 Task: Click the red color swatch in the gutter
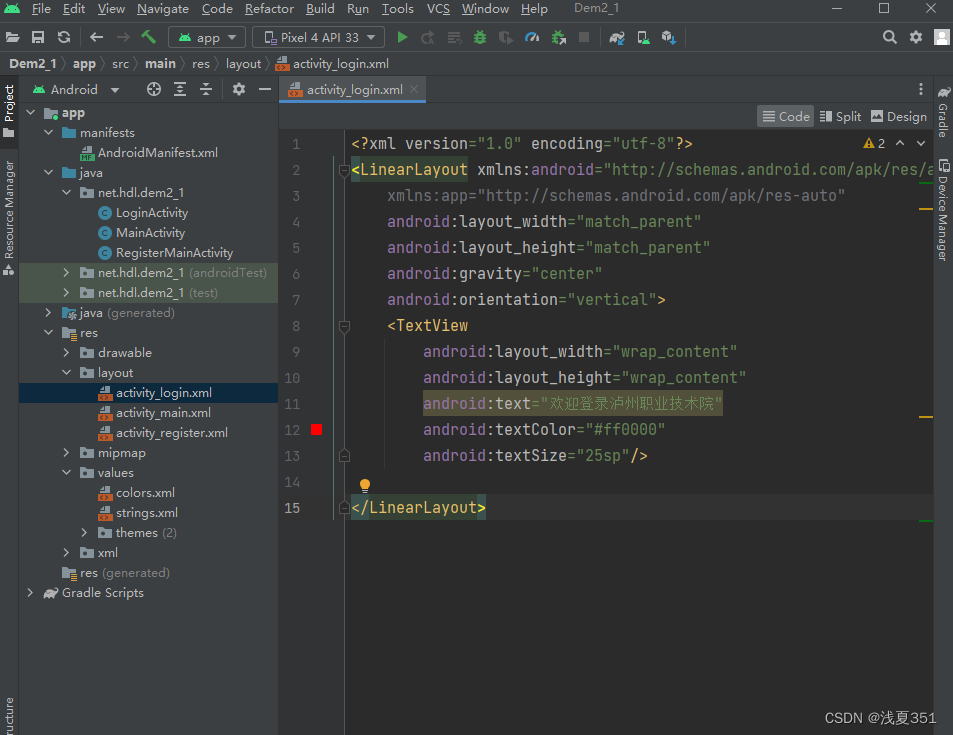pyautogui.click(x=316, y=429)
